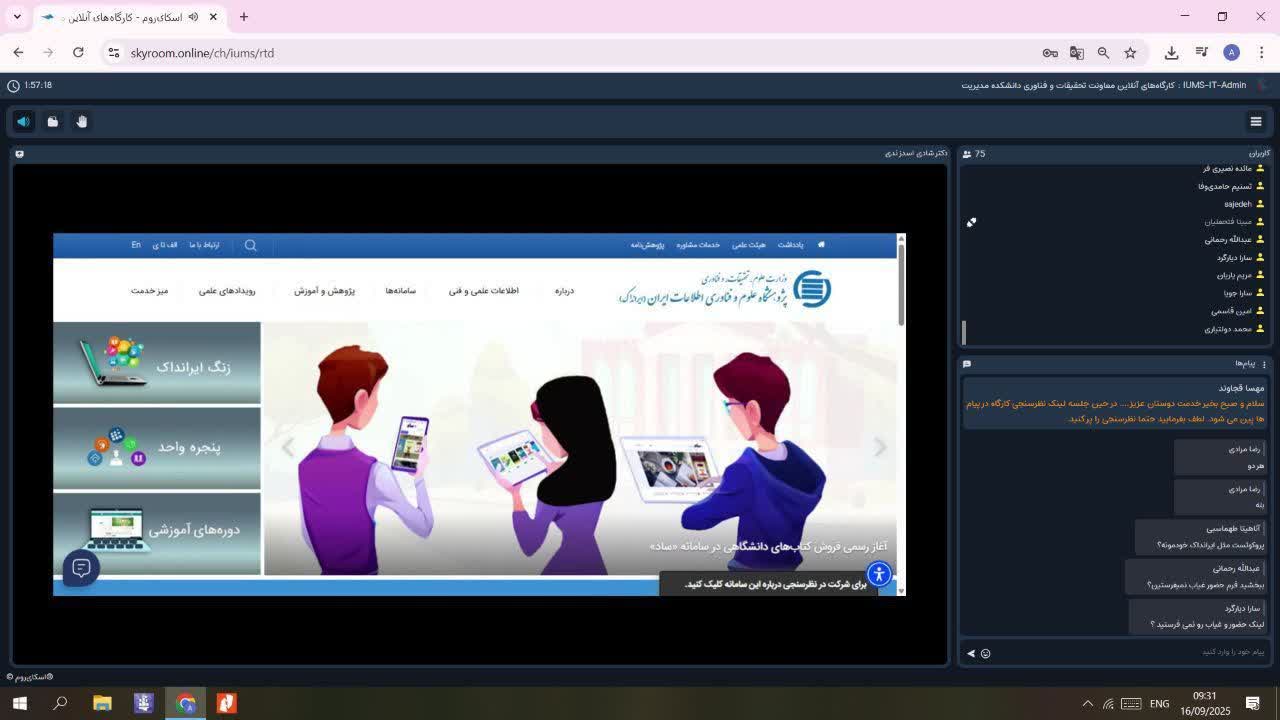Open the Skyroom hamburger menu
Screen dimensions: 1280x720
(1256, 121)
